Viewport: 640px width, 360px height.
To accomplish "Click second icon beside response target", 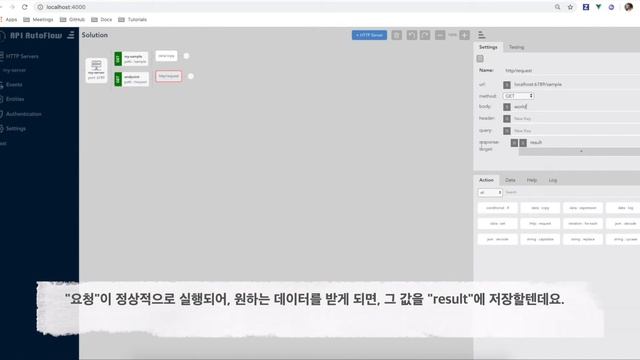I will tap(523, 143).
